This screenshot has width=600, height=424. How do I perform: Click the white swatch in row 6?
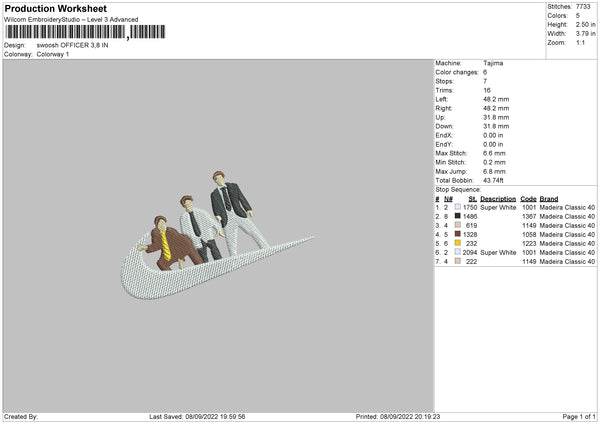click(458, 252)
